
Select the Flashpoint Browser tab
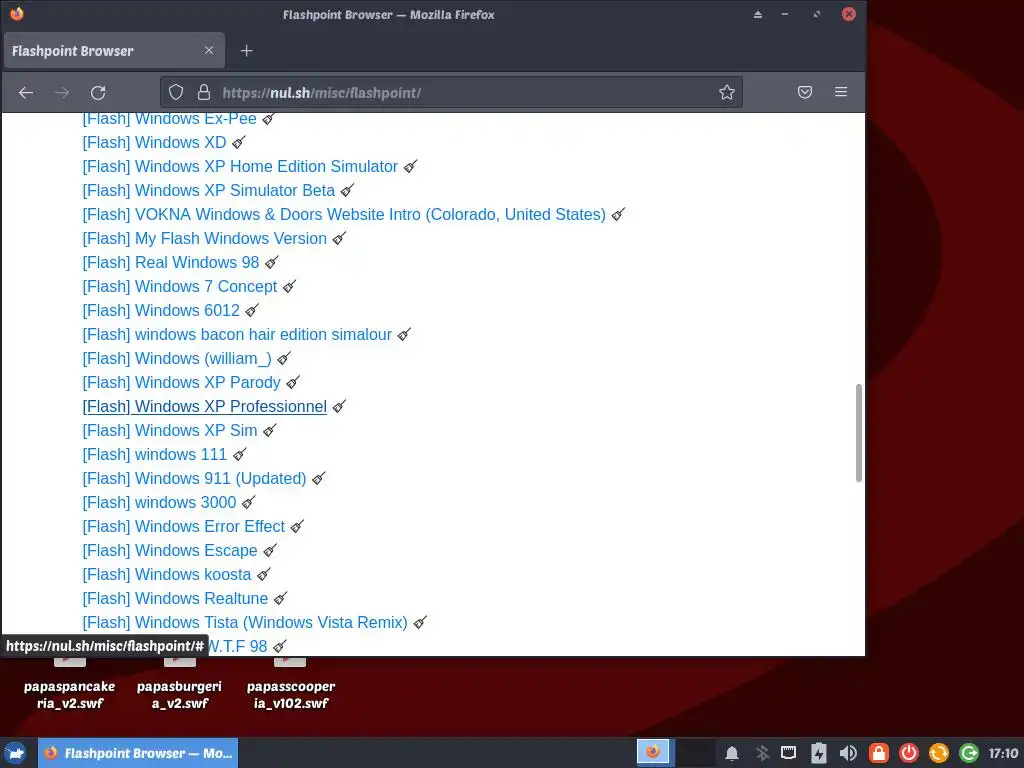114,51
